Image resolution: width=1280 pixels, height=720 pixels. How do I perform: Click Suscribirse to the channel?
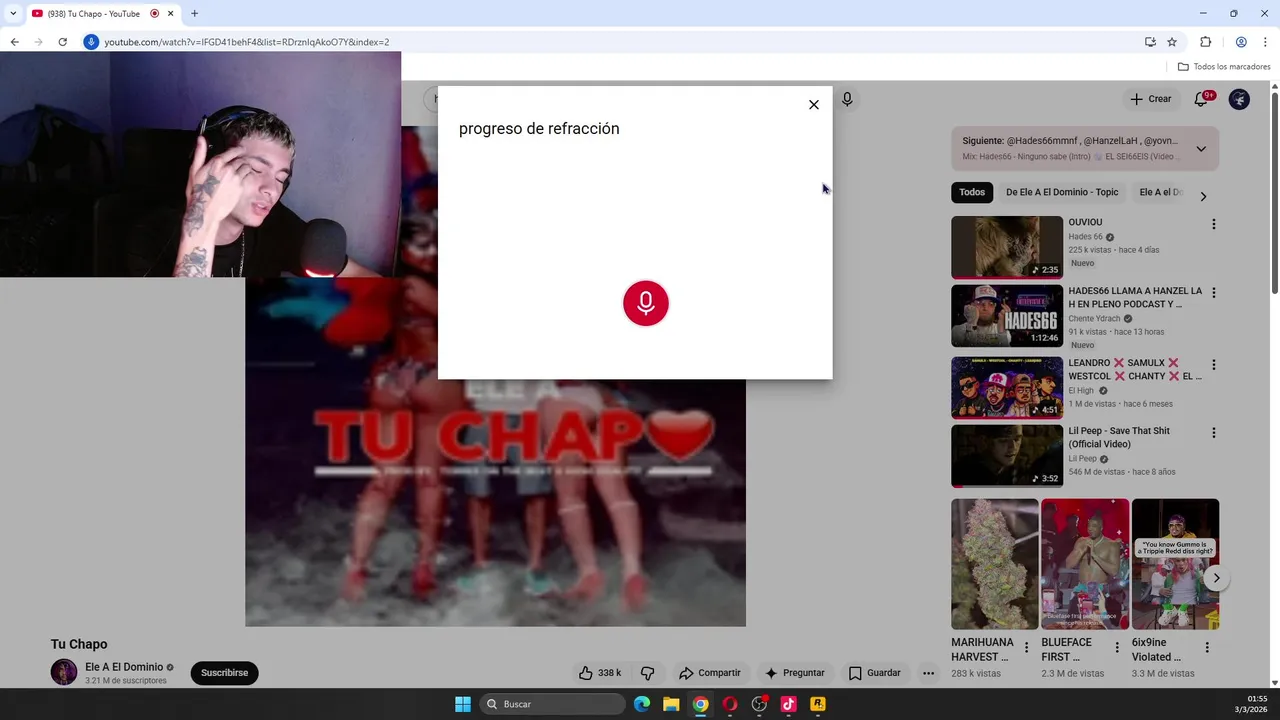coord(224,673)
